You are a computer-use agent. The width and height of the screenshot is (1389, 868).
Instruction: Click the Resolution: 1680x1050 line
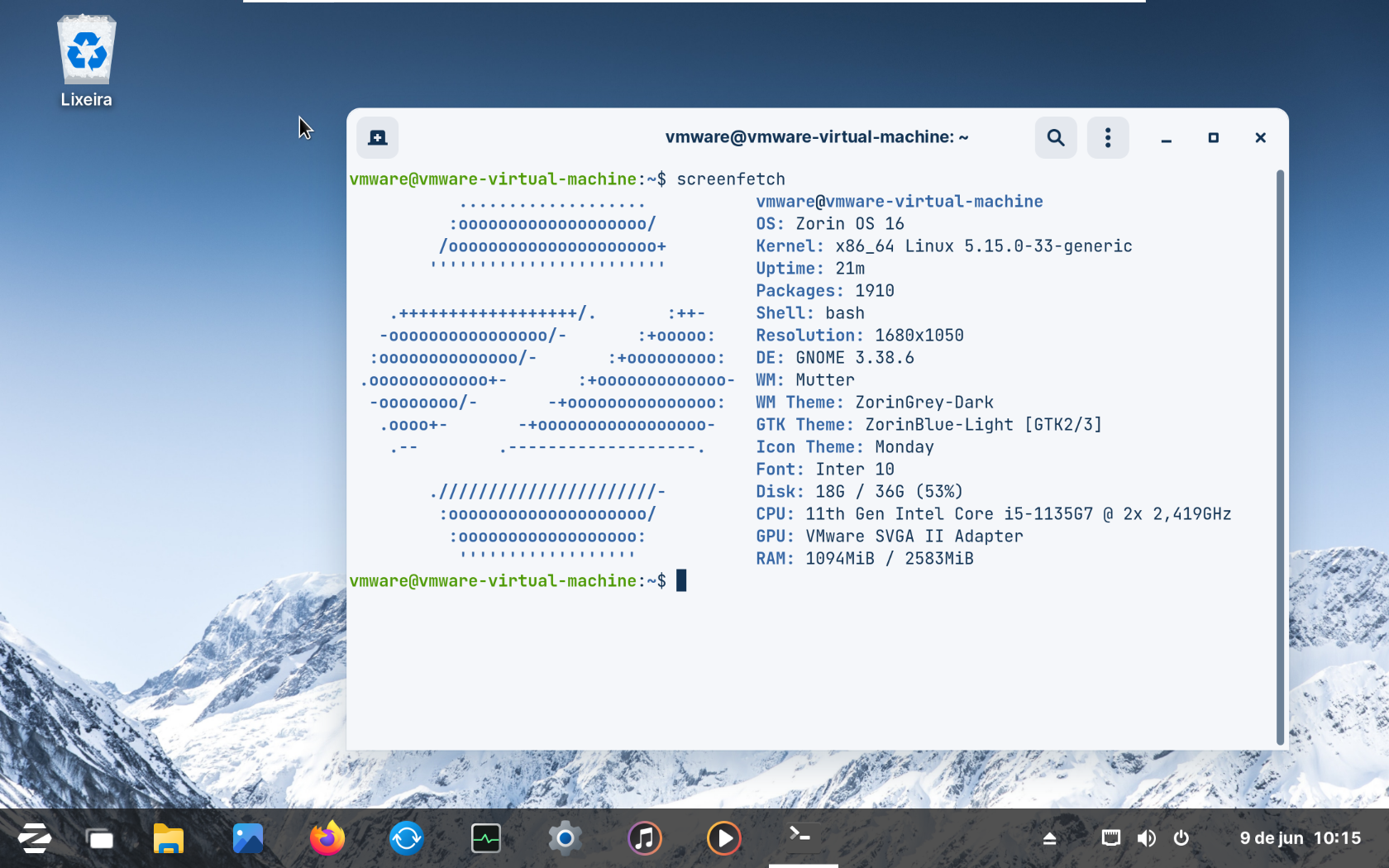coord(860,336)
